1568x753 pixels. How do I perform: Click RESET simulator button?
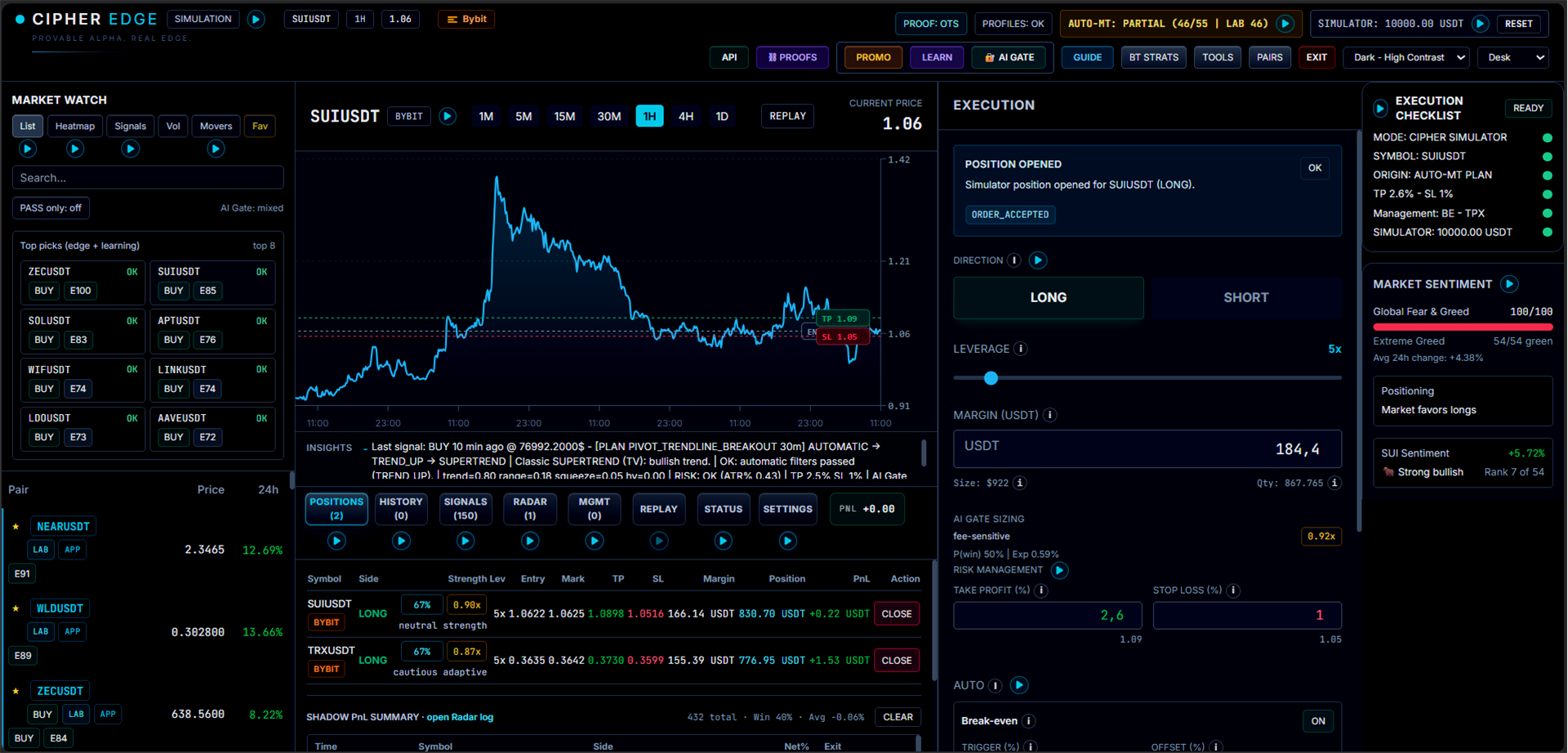pos(1519,24)
